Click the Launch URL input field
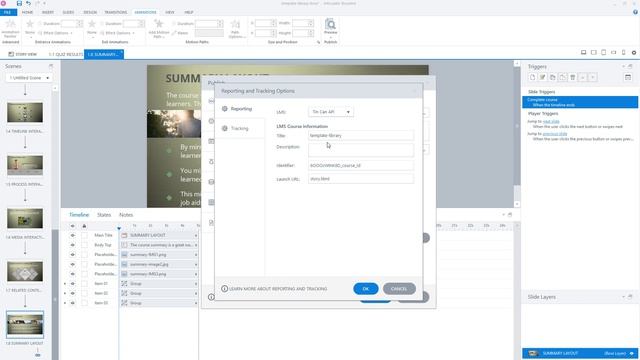The image size is (640, 360). tap(361, 179)
